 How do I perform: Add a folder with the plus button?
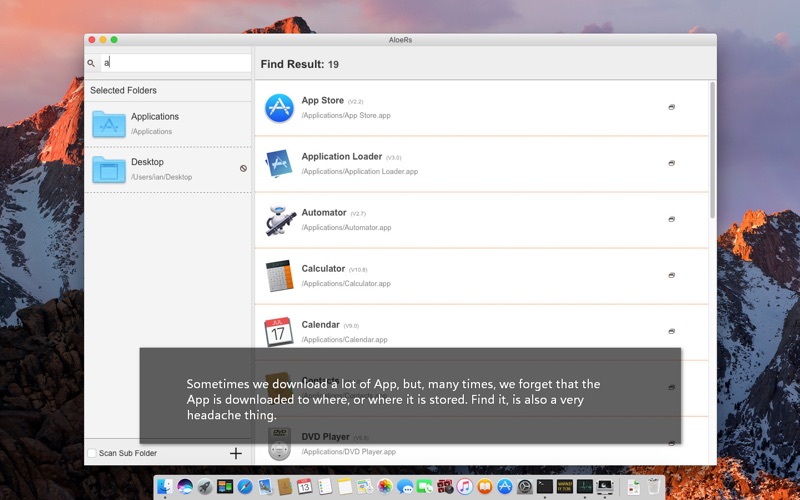pyautogui.click(x=236, y=453)
